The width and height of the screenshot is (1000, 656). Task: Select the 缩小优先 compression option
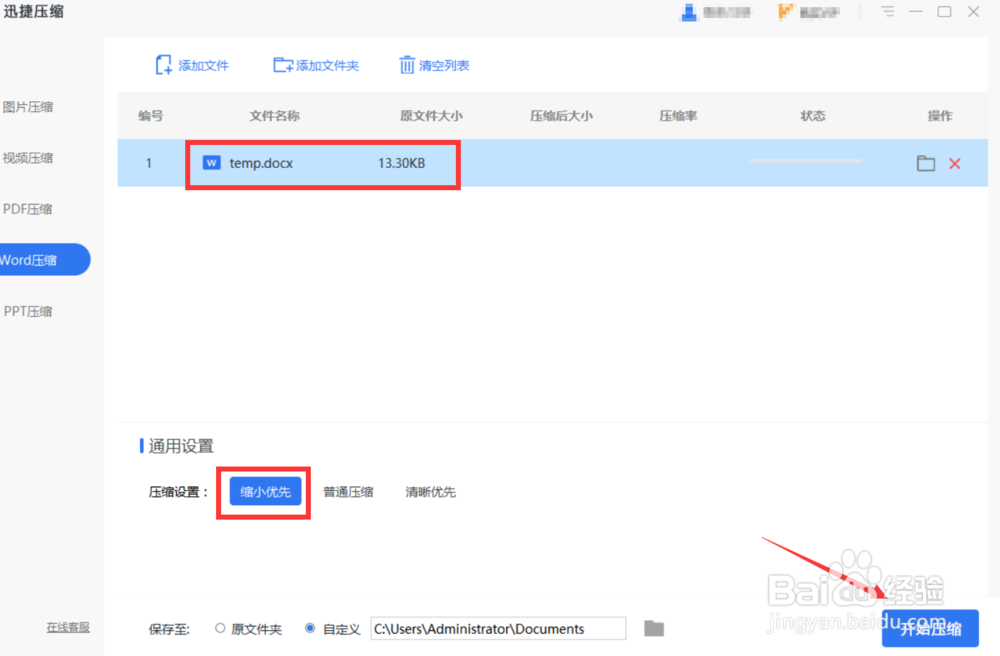tap(263, 491)
